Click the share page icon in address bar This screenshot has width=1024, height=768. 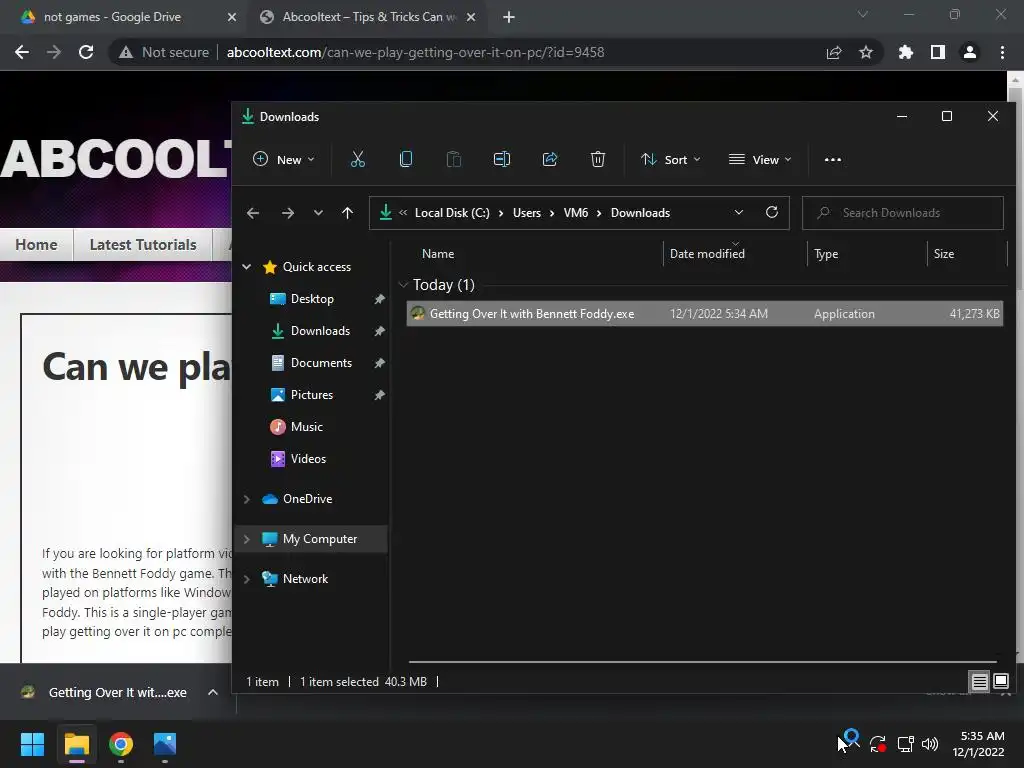(834, 52)
